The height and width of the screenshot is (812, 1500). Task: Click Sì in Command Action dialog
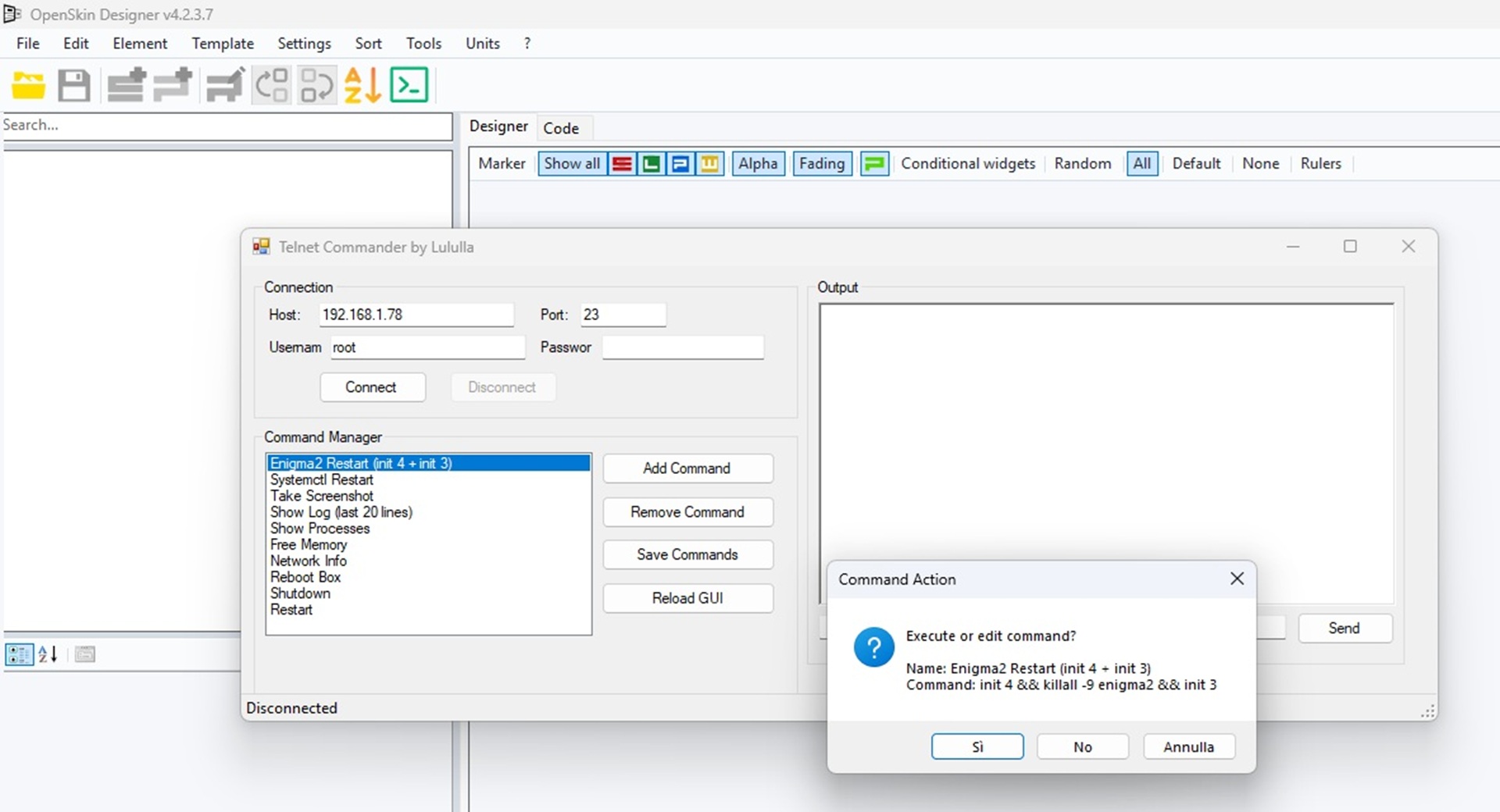977,747
